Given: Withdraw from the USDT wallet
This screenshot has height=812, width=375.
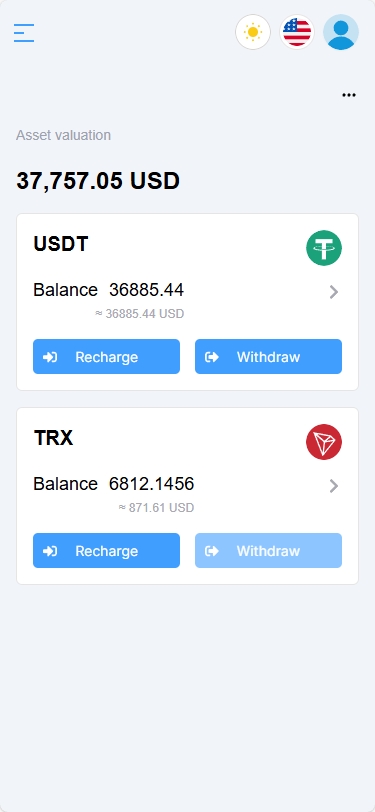Looking at the screenshot, I should coord(268,356).
